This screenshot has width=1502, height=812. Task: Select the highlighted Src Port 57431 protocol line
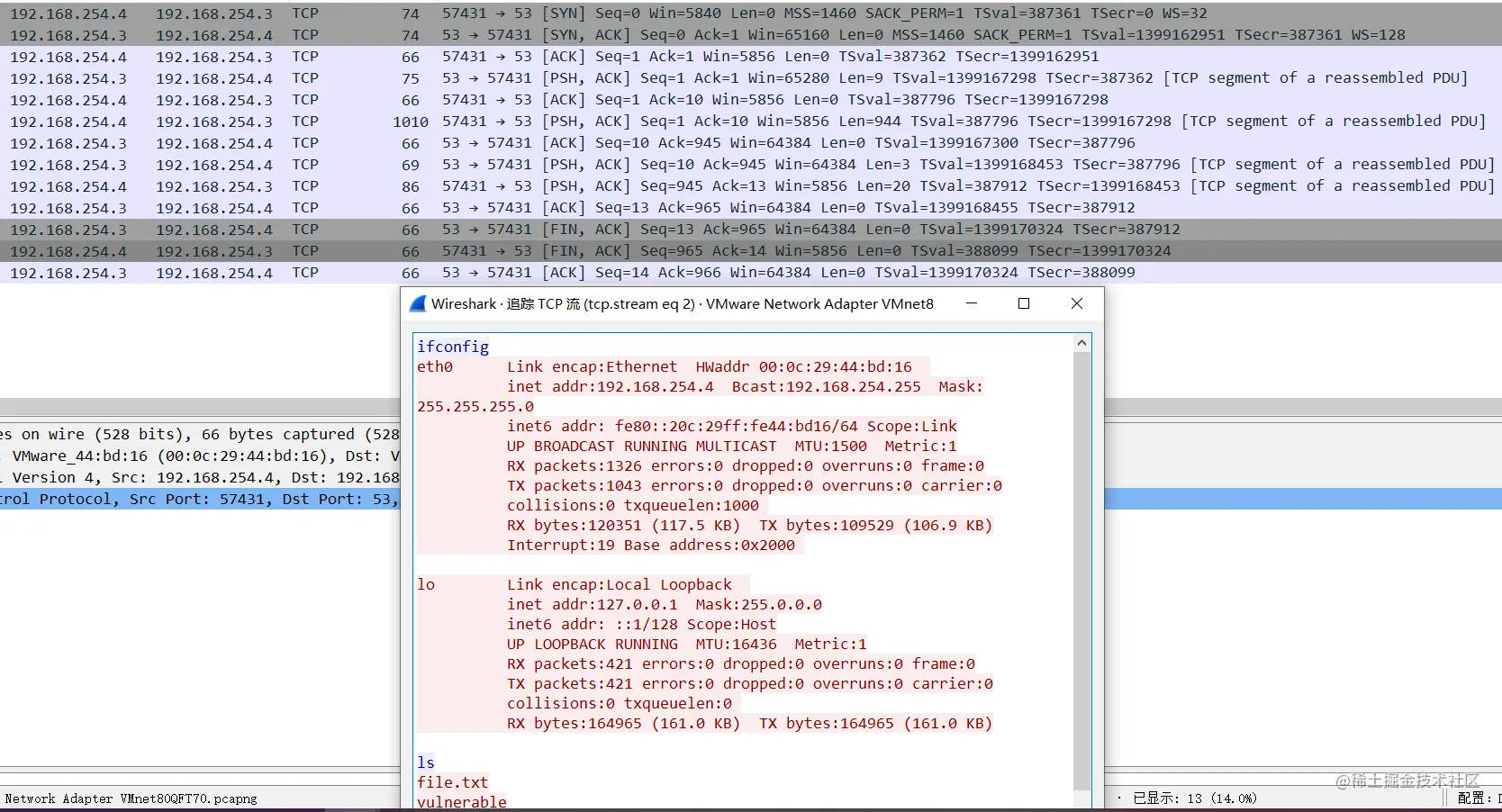[200, 500]
